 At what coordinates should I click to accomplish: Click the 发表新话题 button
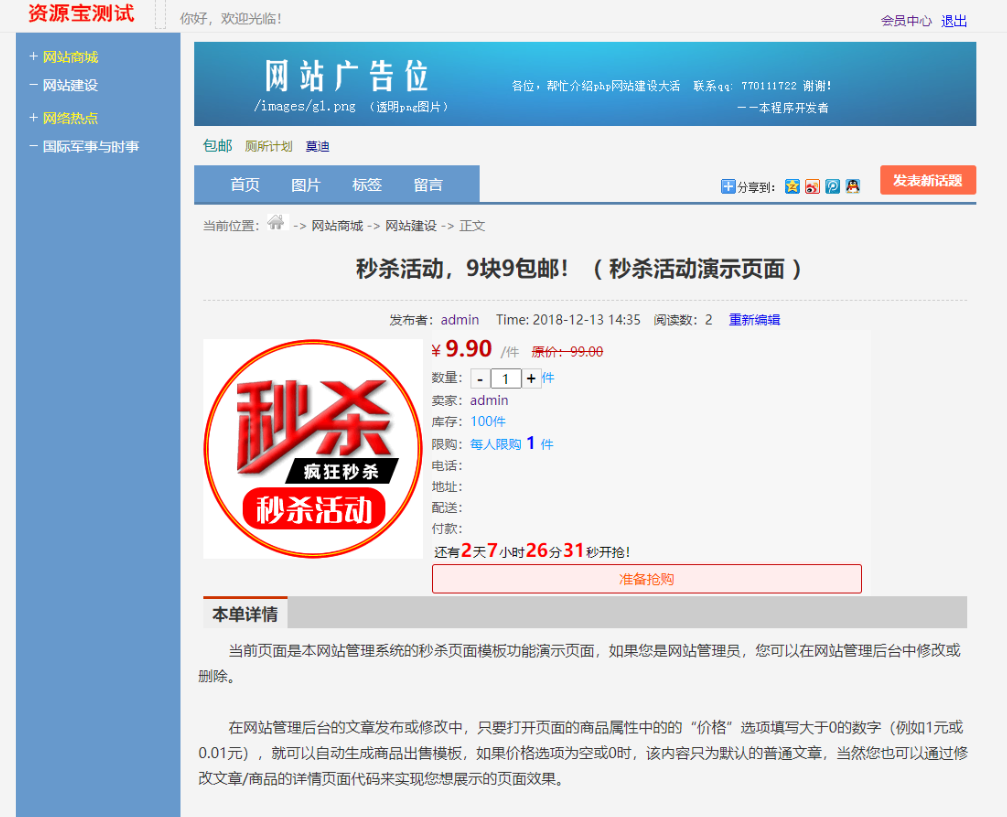(927, 180)
